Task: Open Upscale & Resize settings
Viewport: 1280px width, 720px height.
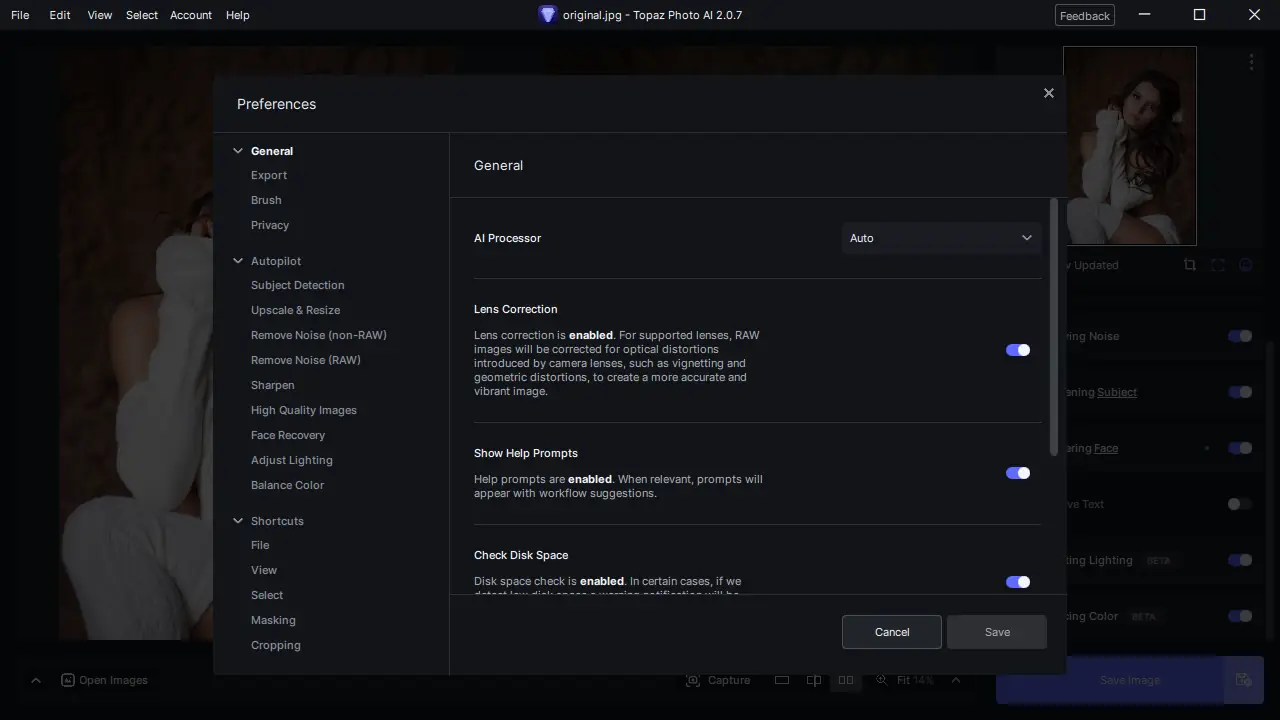Action: pyautogui.click(x=296, y=310)
